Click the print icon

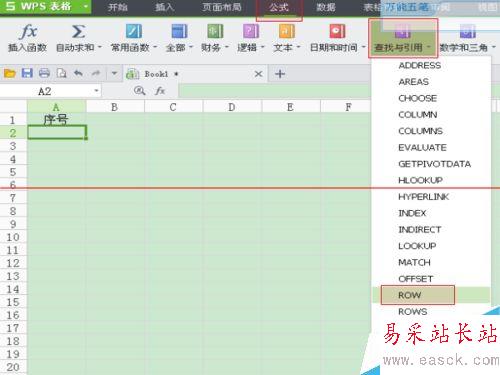(x=44, y=73)
